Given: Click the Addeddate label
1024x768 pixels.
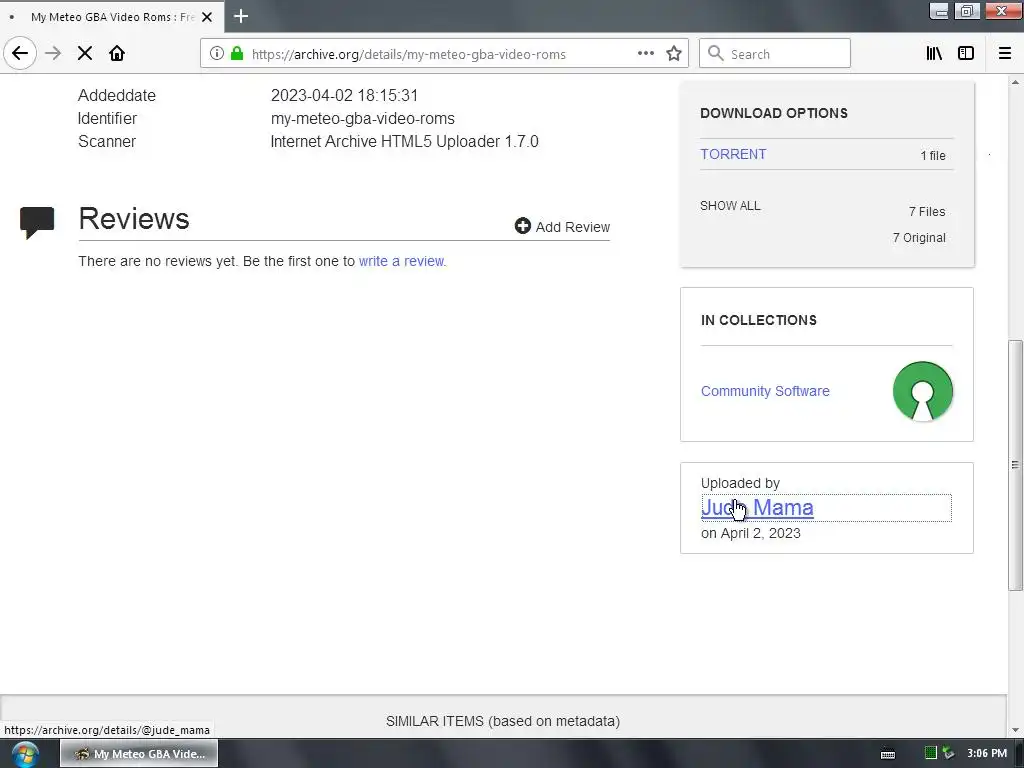Looking at the screenshot, I should click(x=117, y=95).
